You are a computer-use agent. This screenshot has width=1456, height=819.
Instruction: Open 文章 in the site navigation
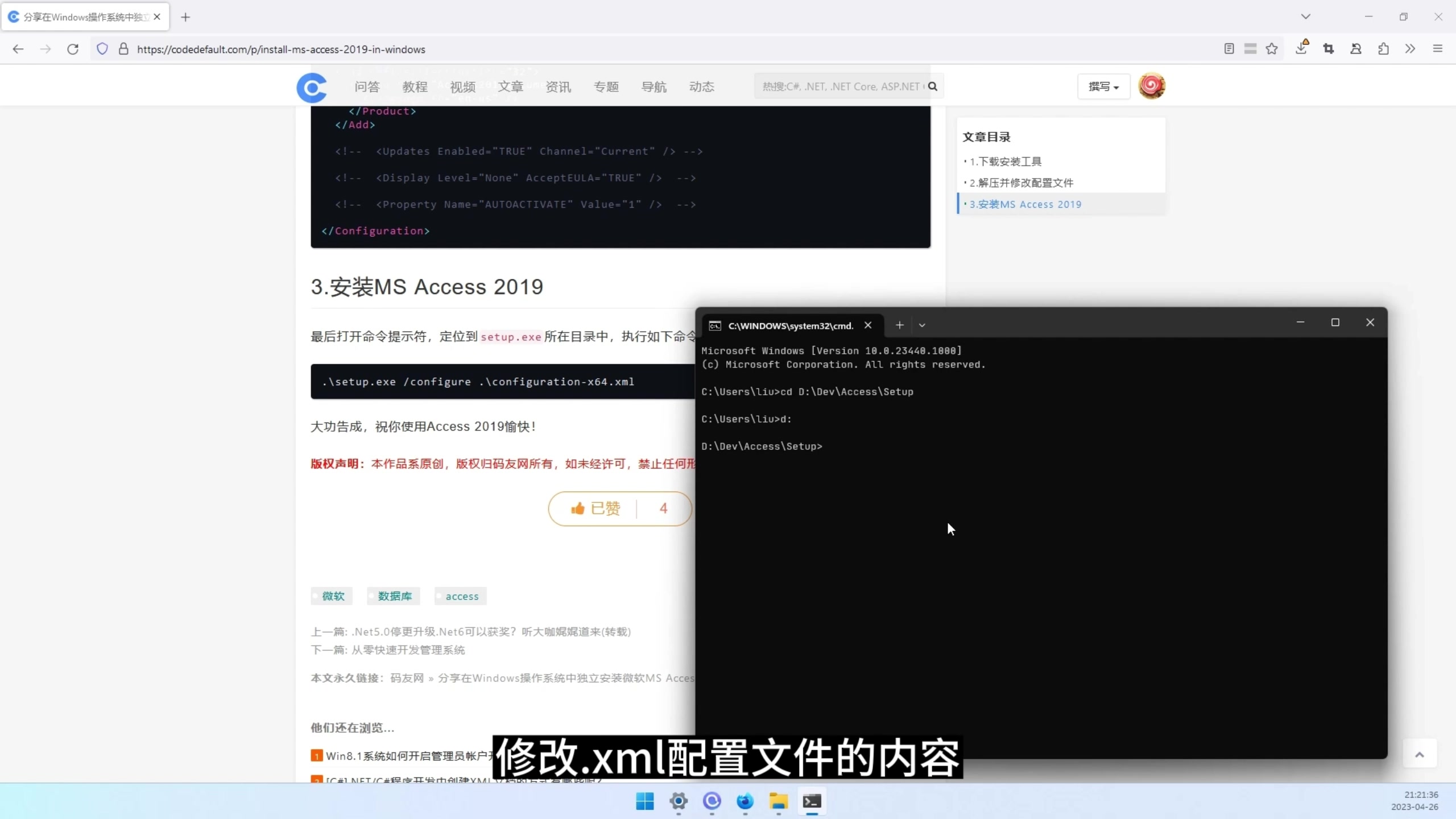pos(510,86)
